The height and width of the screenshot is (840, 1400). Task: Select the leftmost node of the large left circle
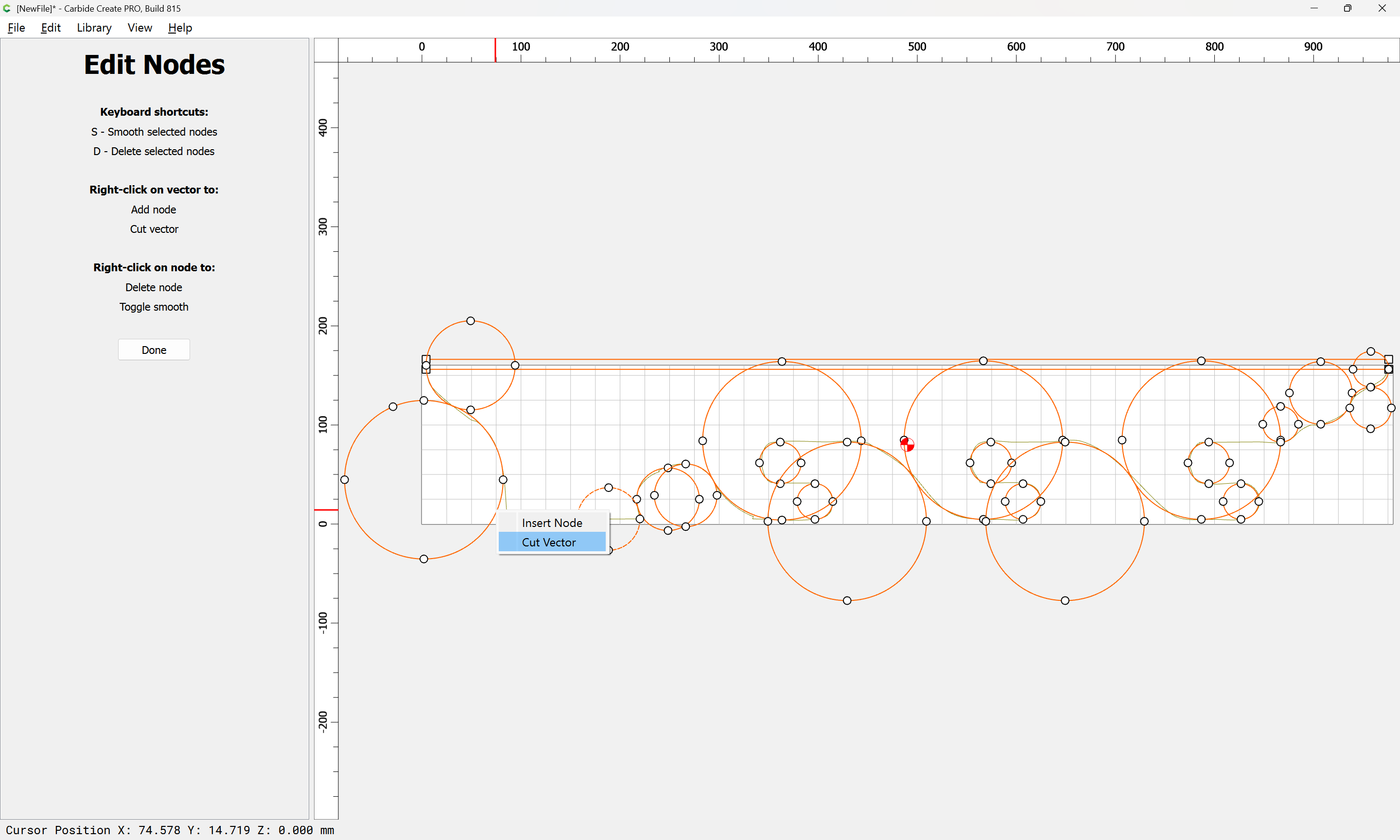click(x=345, y=480)
